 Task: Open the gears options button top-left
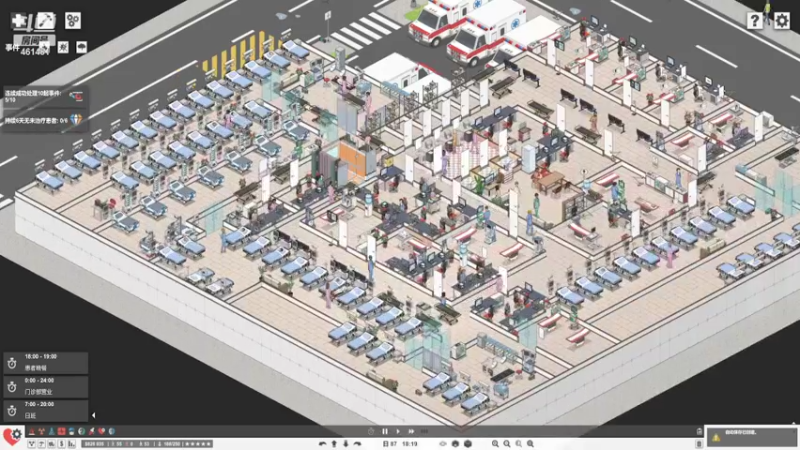(73, 20)
